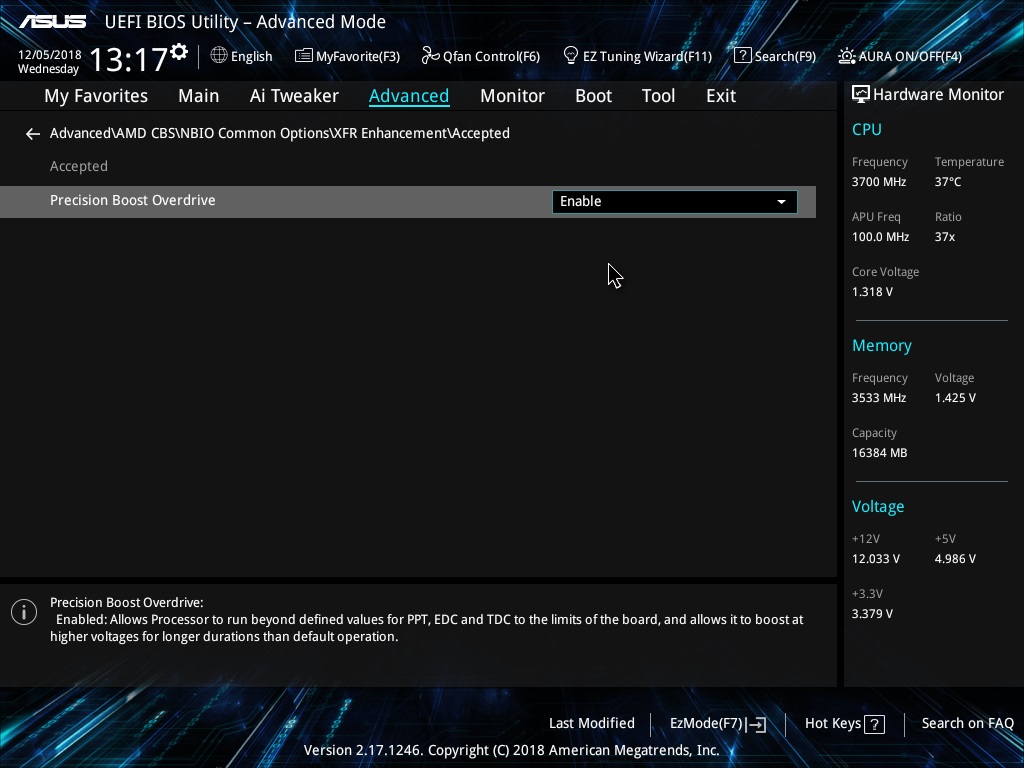1024x768 pixels.
Task: Click the clock settings gear icon
Action: 179,51
